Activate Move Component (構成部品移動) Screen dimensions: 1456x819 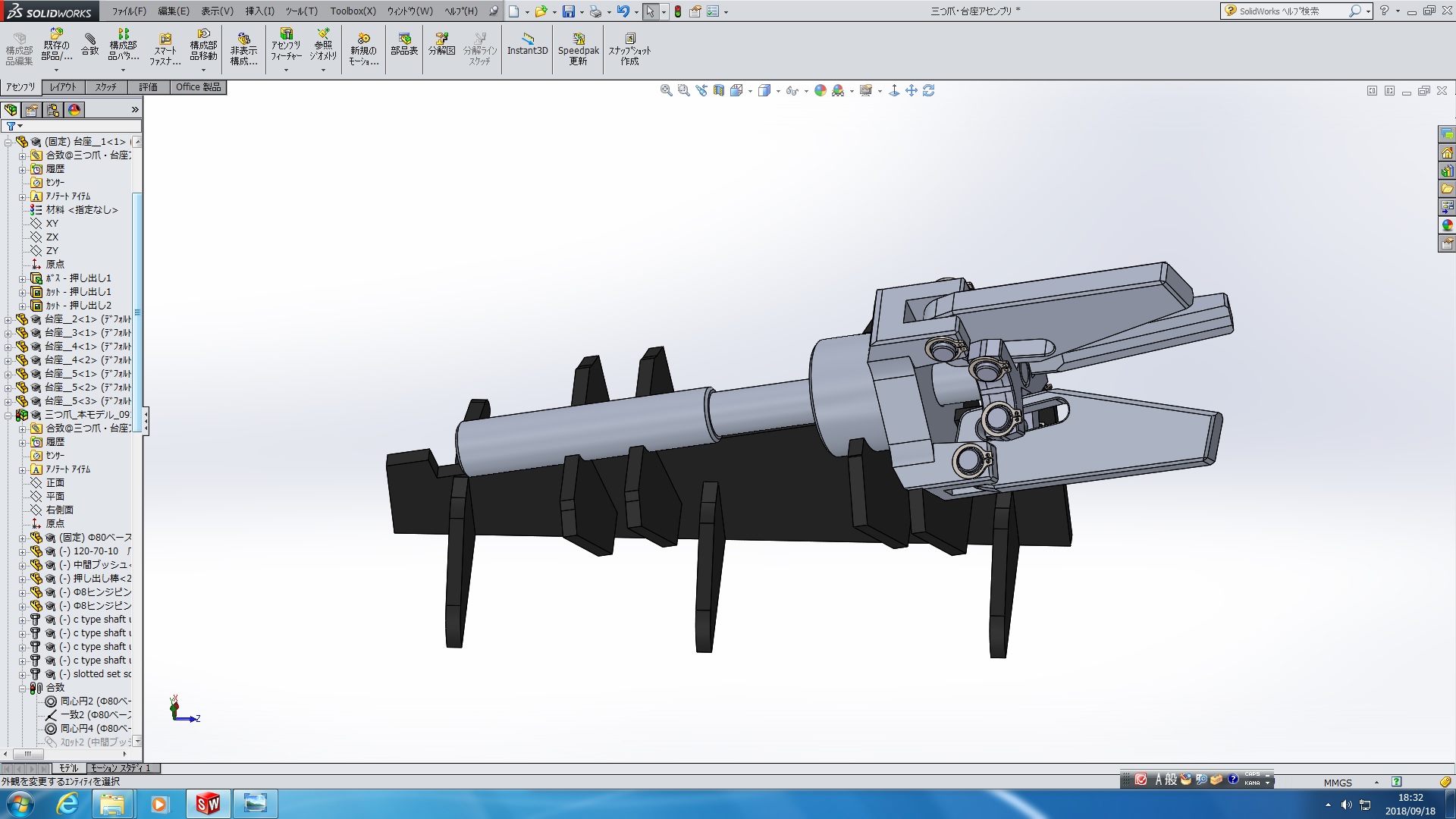point(203,45)
